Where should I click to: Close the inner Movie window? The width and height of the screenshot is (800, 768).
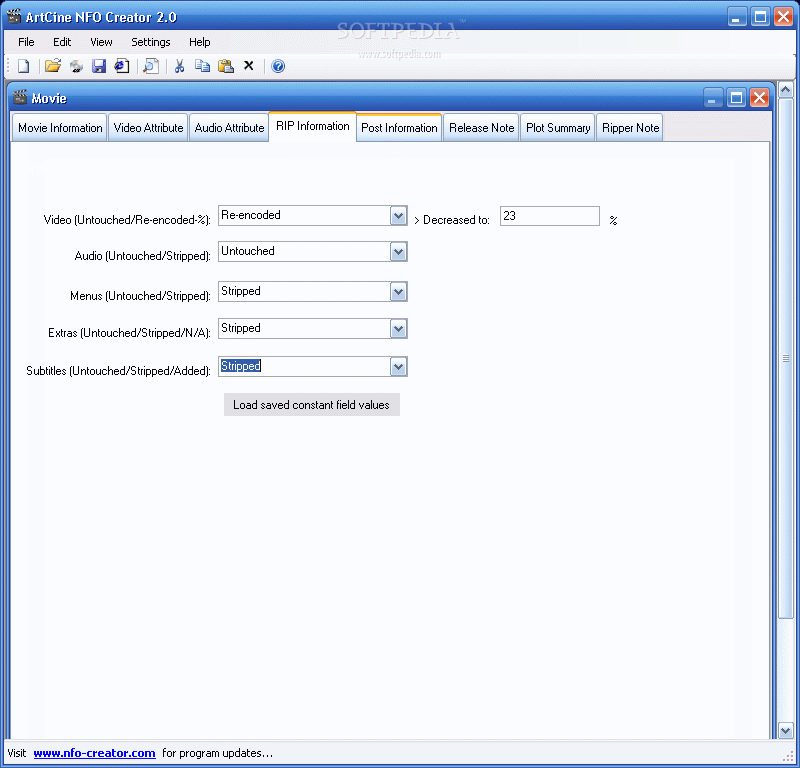coord(760,97)
